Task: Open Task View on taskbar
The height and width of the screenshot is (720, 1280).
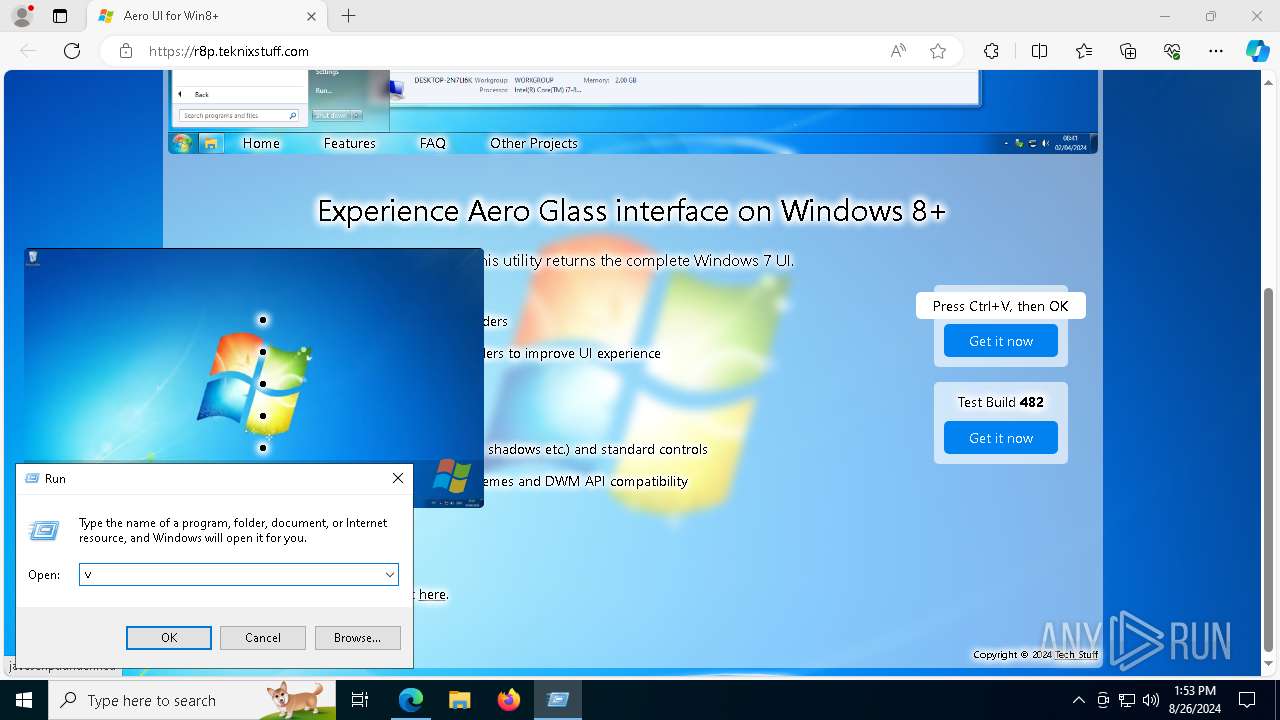Action: point(360,700)
